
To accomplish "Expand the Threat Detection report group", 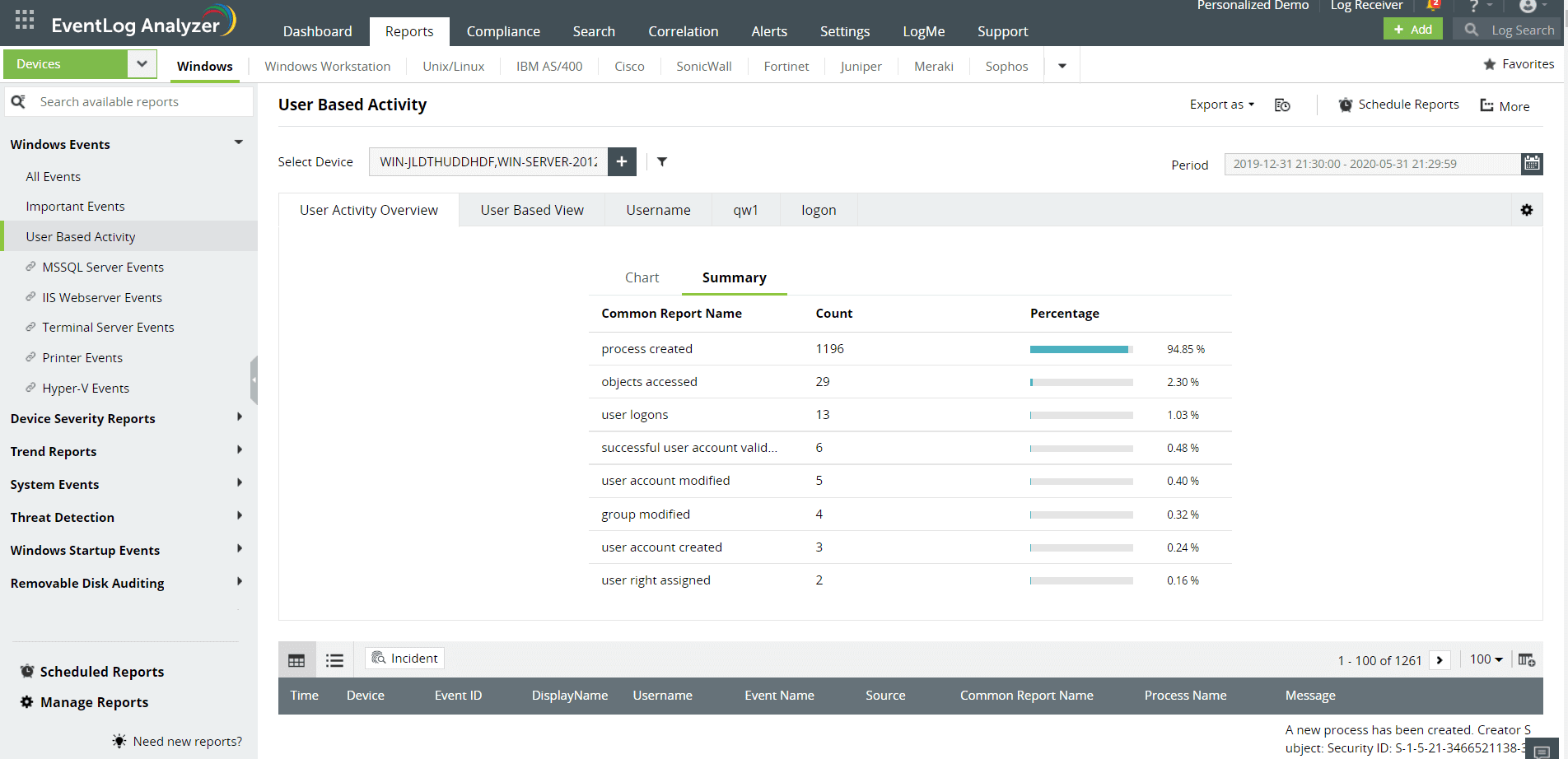I will (x=127, y=517).
